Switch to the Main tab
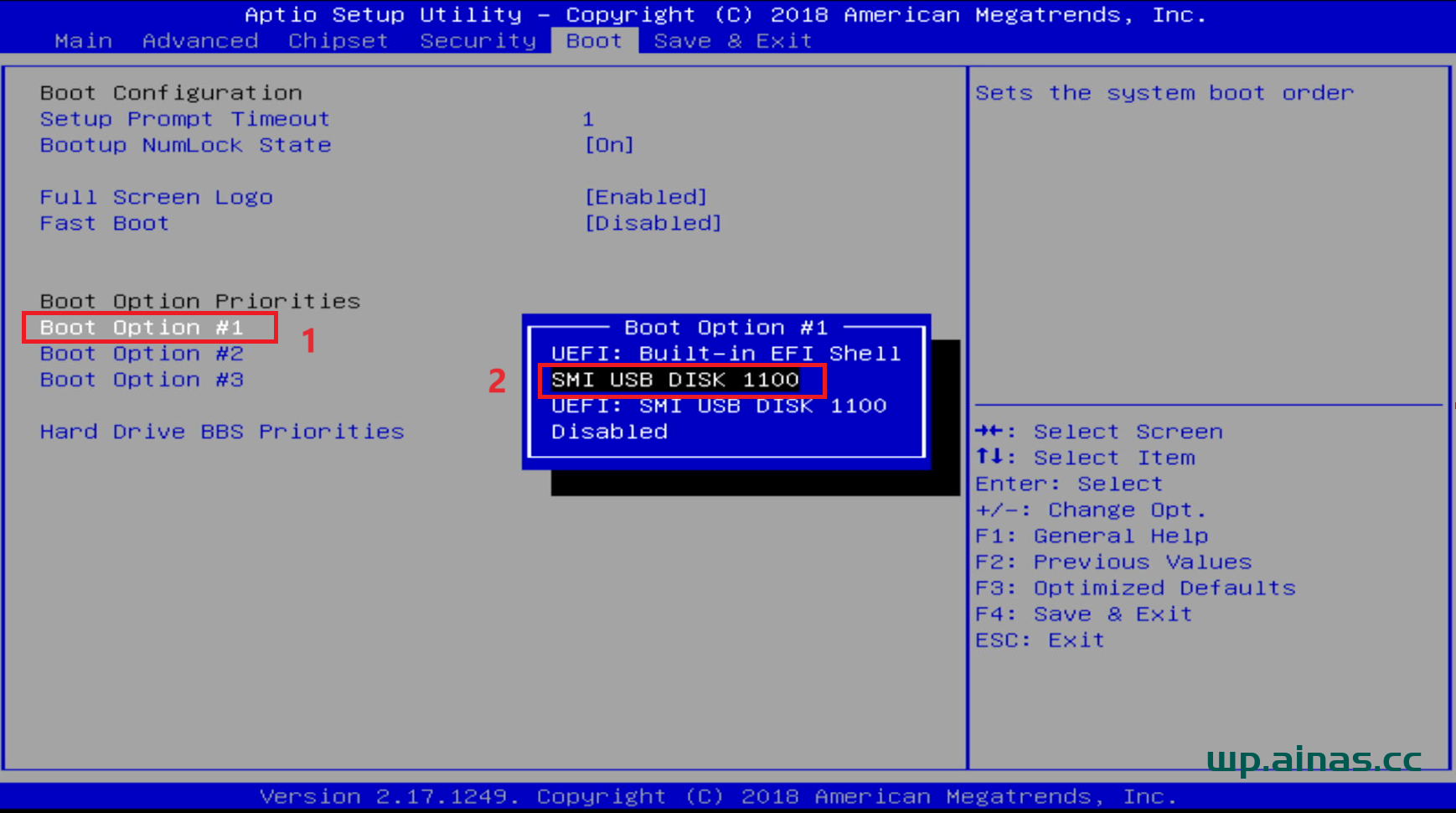The width and height of the screenshot is (1456, 813). pyautogui.click(x=83, y=41)
